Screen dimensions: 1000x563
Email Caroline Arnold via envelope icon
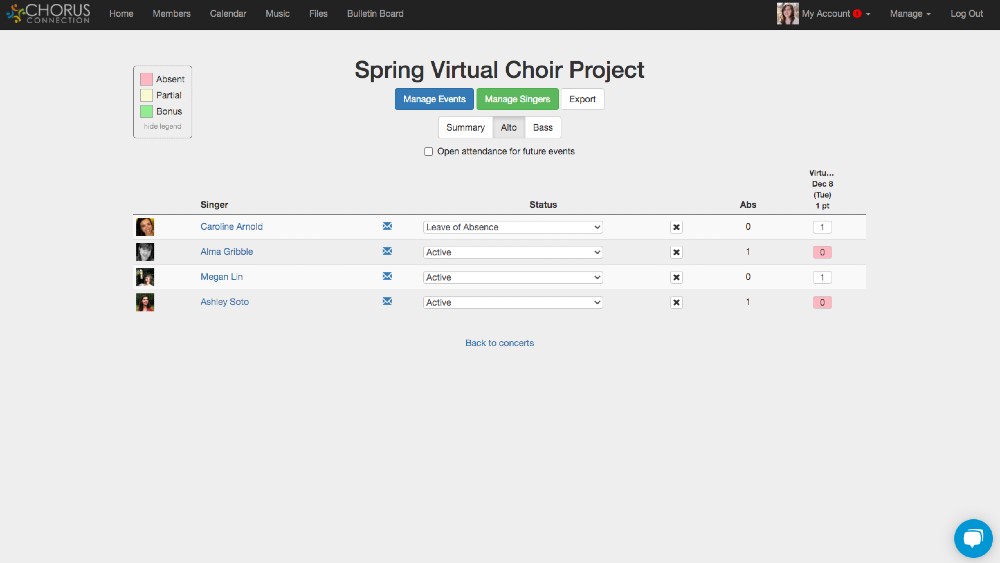[x=387, y=226]
